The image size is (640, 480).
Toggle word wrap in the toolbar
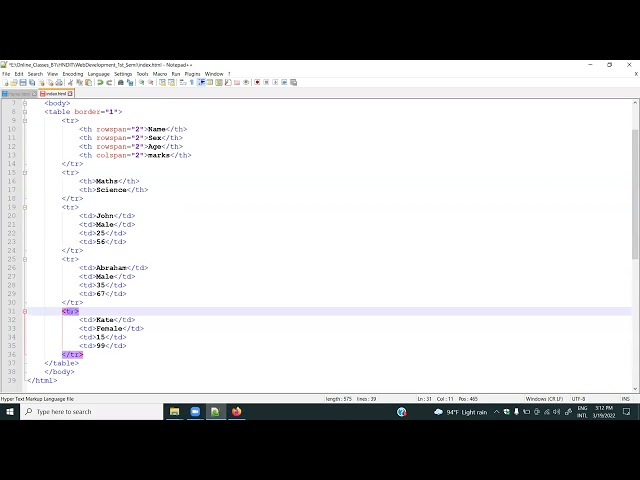[182, 82]
